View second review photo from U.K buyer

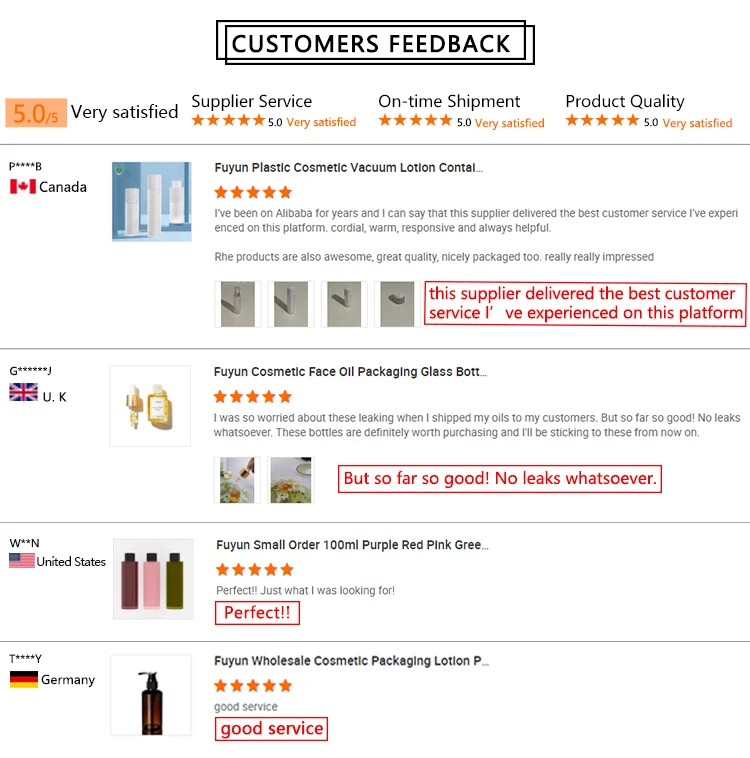click(291, 479)
